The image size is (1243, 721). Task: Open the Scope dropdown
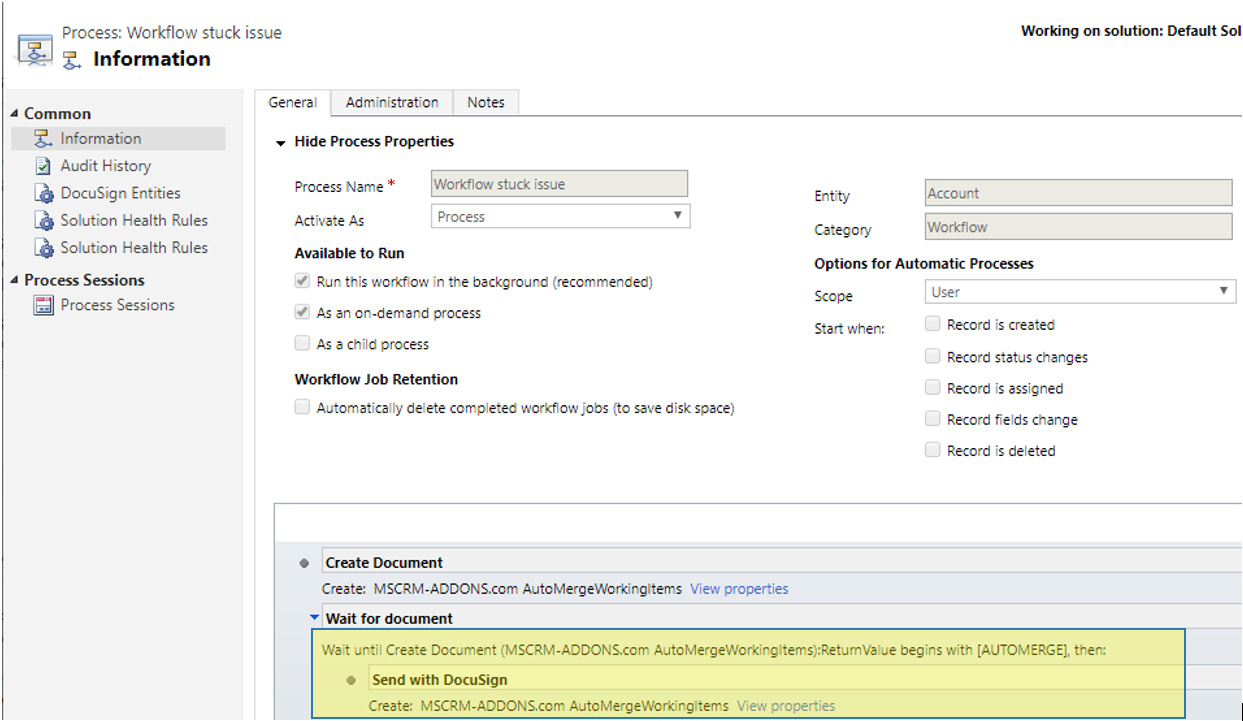coord(1079,292)
